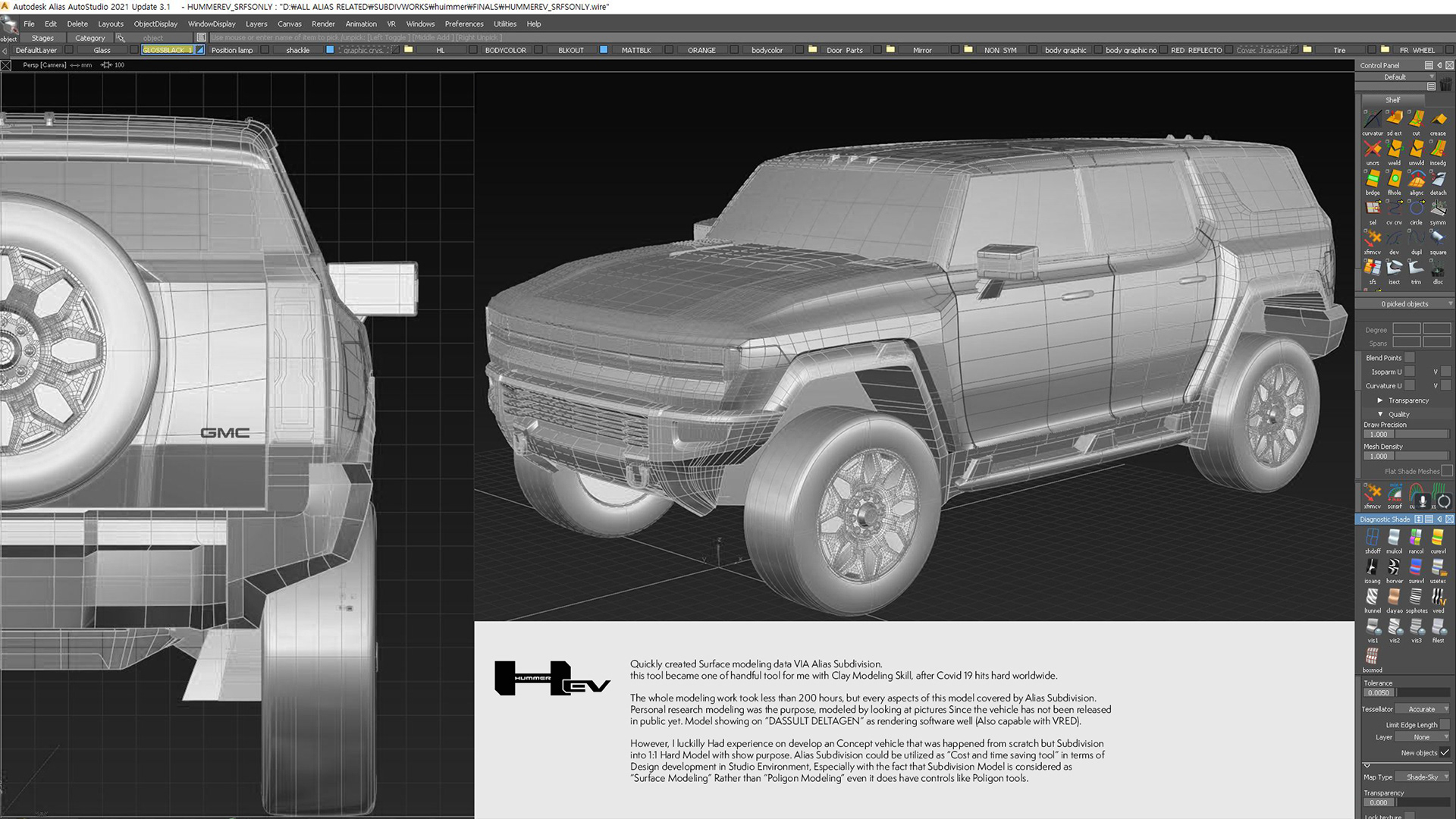This screenshot has width=1456, height=819.
Task: Enable the Flat Shade Meshes checkbox
Action: point(1447,471)
